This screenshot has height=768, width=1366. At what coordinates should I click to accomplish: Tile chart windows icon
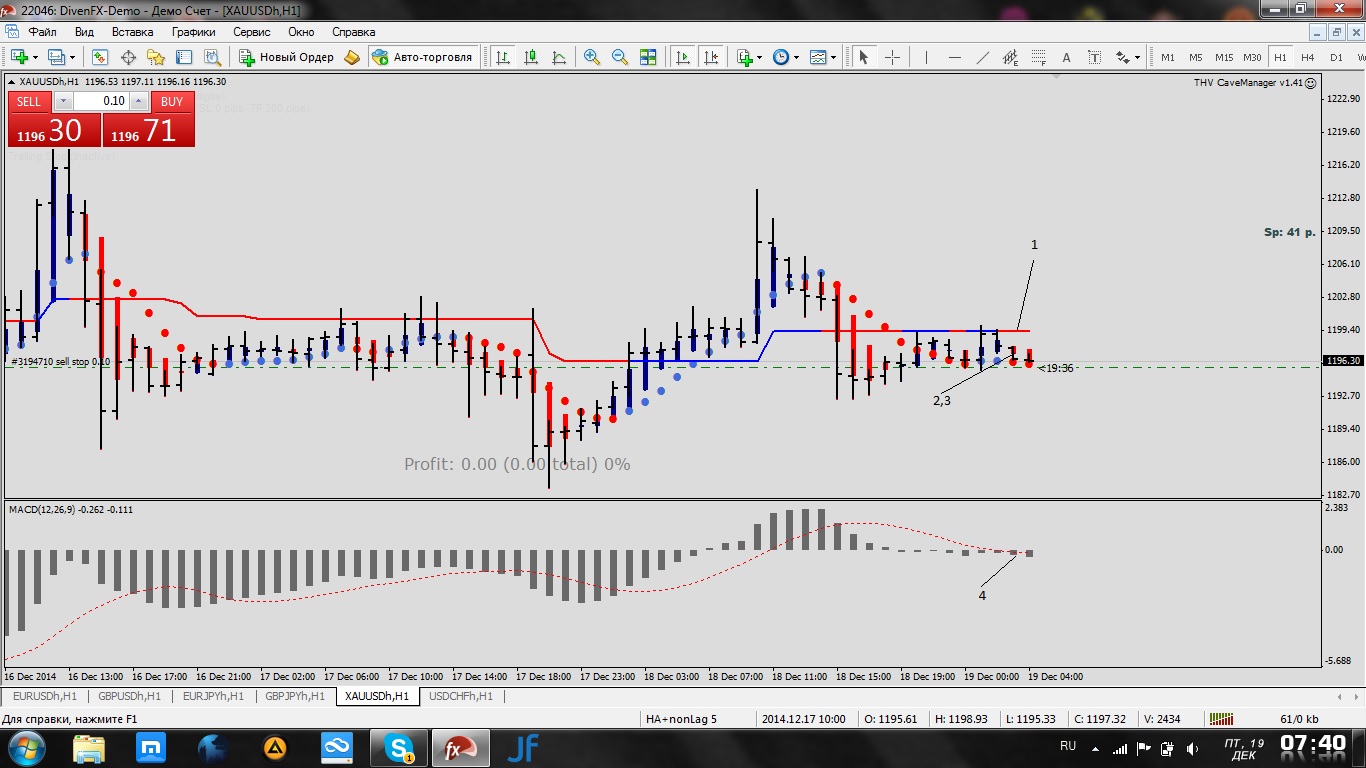tap(648, 57)
